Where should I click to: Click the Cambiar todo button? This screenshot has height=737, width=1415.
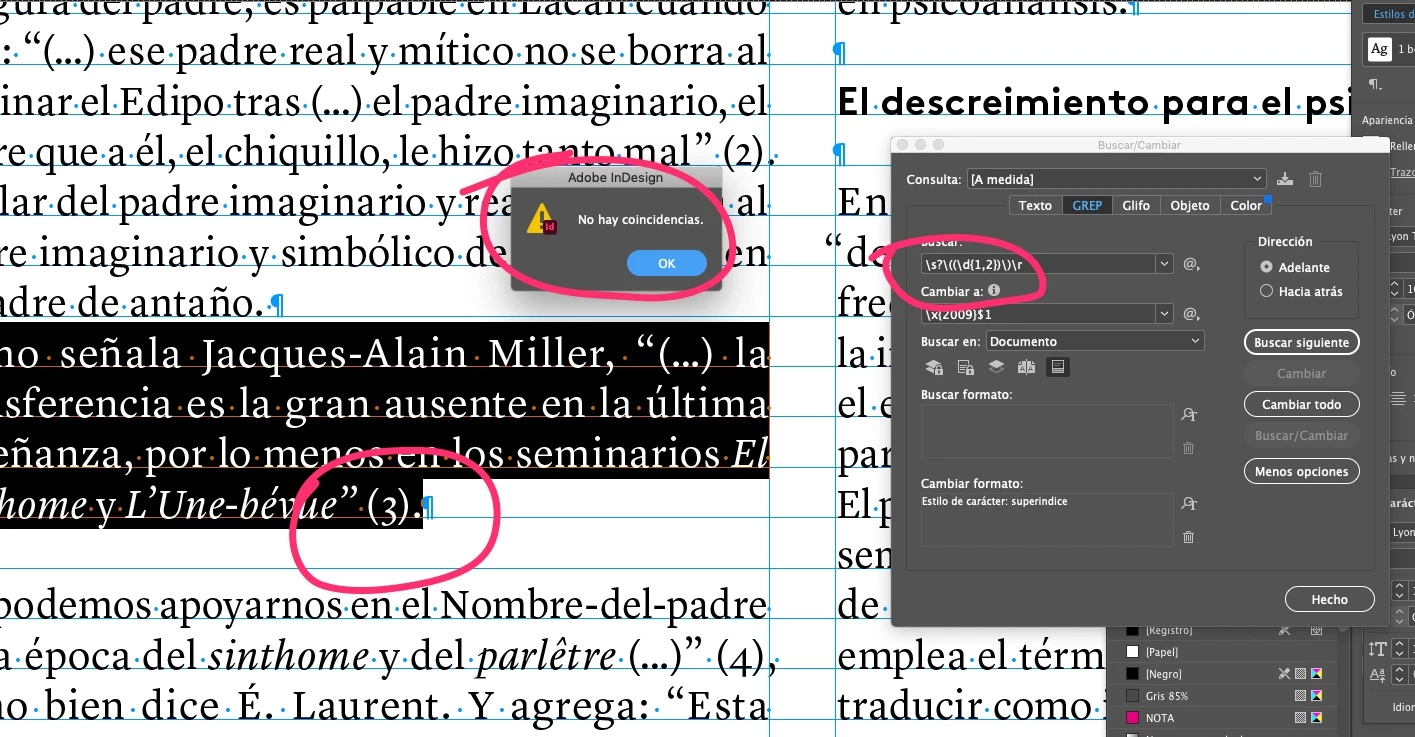1302,404
